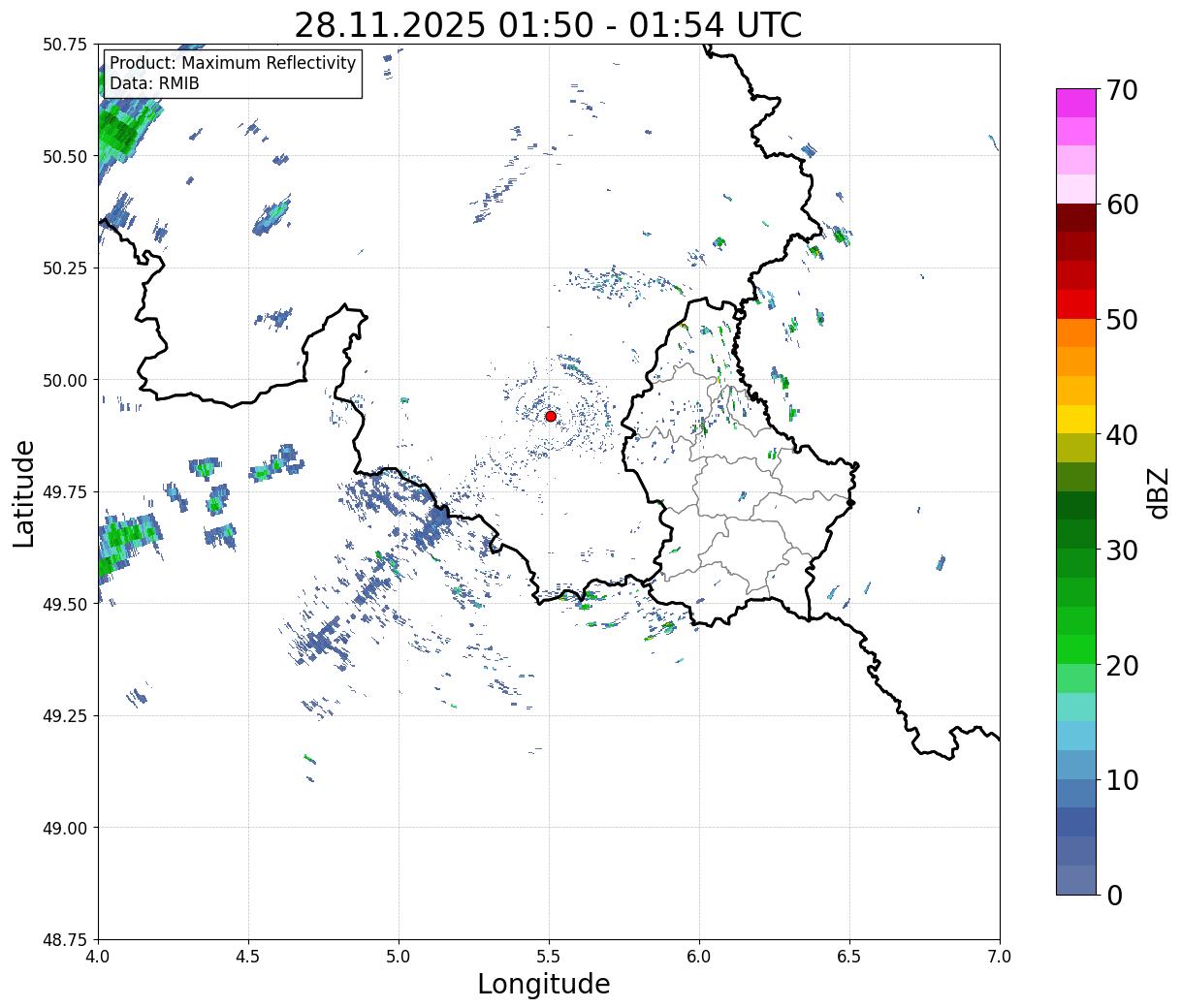This screenshot has width=1182, height=1008.
Task: Click the 6.5 longitude tick label
Action: coord(849,957)
